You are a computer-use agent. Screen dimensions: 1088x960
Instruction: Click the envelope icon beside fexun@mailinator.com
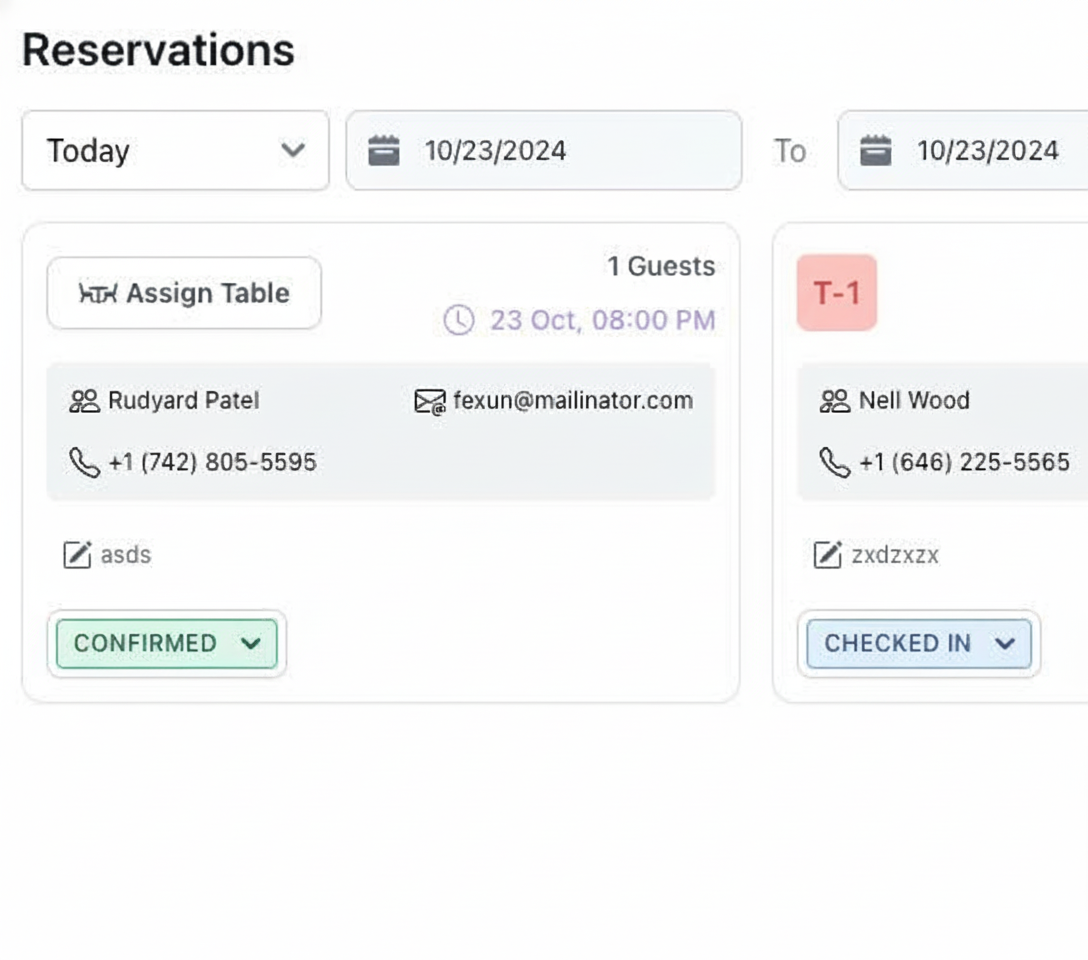429,401
